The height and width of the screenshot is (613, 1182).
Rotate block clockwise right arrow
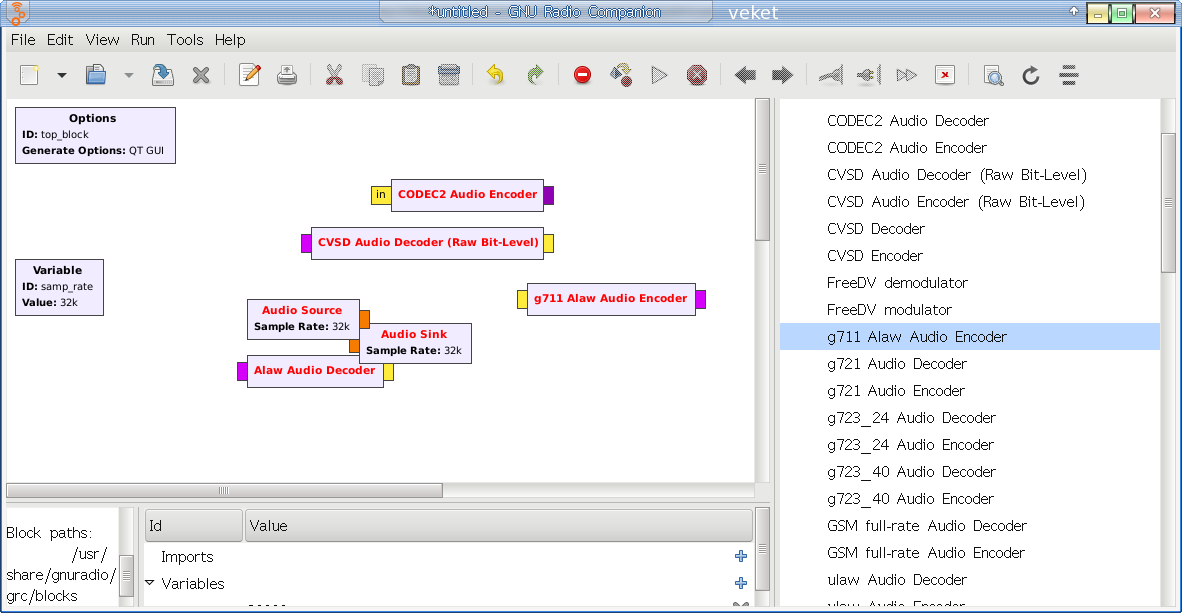point(782,75)
